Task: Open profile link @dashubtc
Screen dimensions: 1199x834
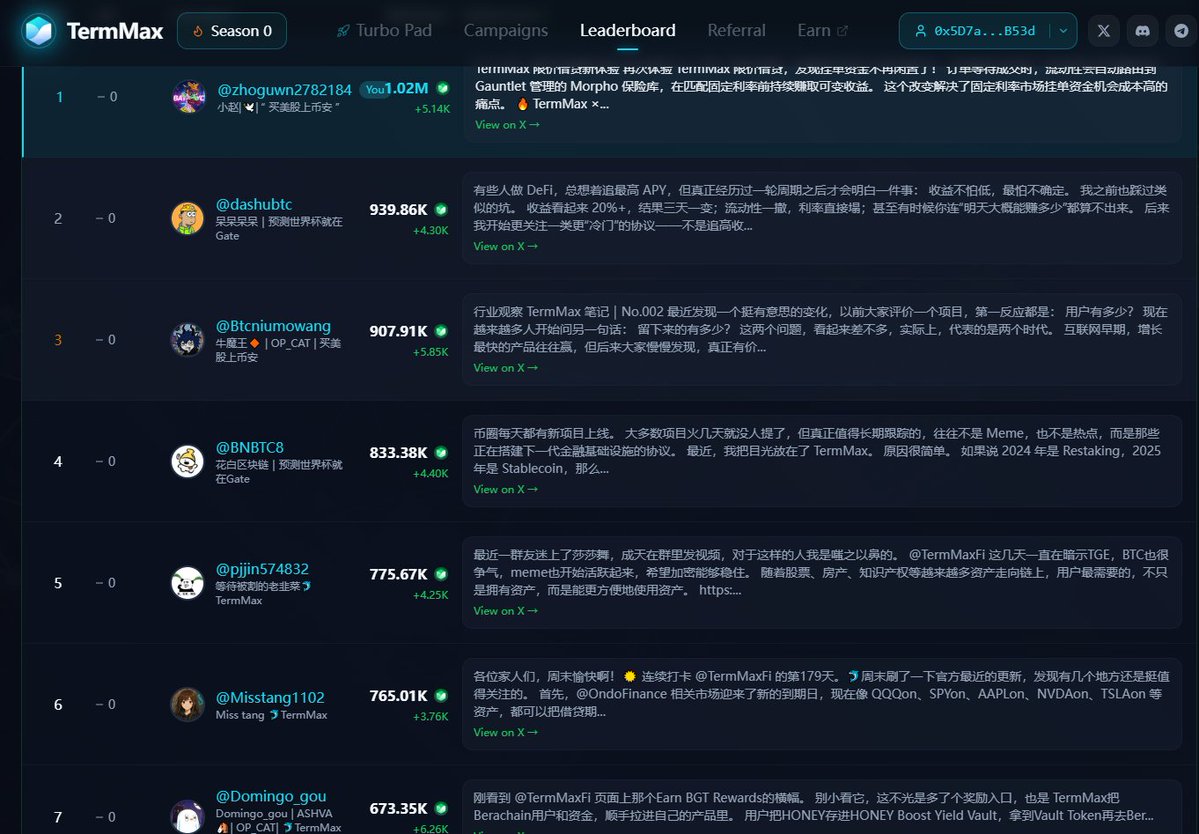Action: point(254,204)
